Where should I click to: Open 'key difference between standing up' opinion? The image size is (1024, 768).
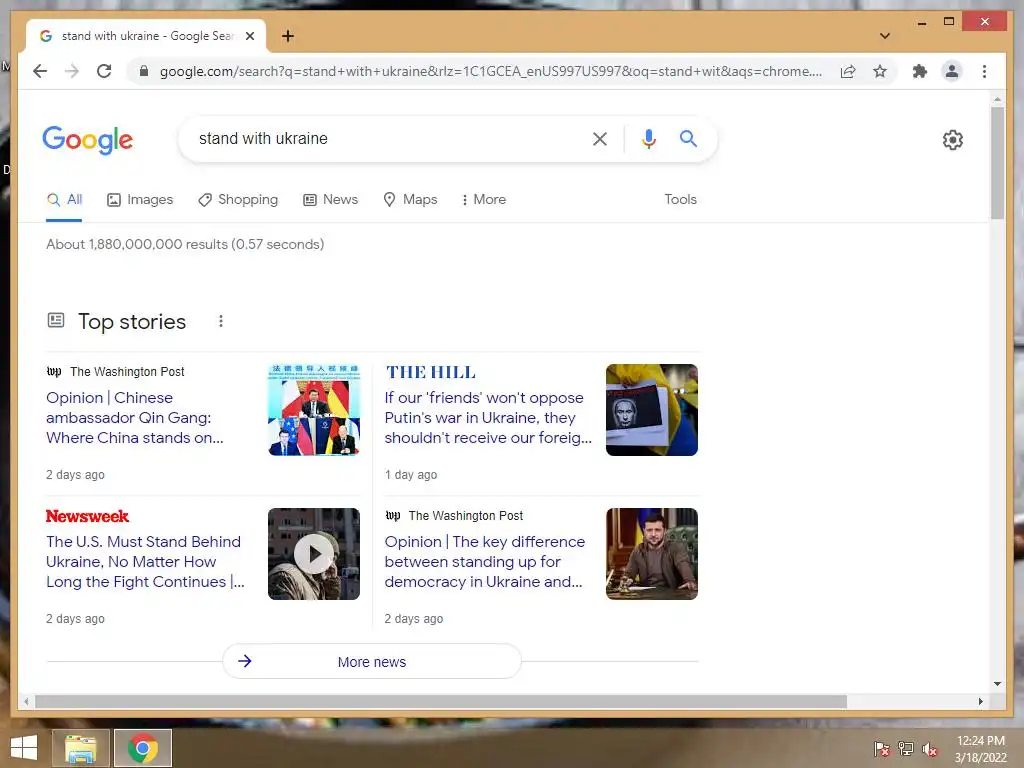coord(484,562)
